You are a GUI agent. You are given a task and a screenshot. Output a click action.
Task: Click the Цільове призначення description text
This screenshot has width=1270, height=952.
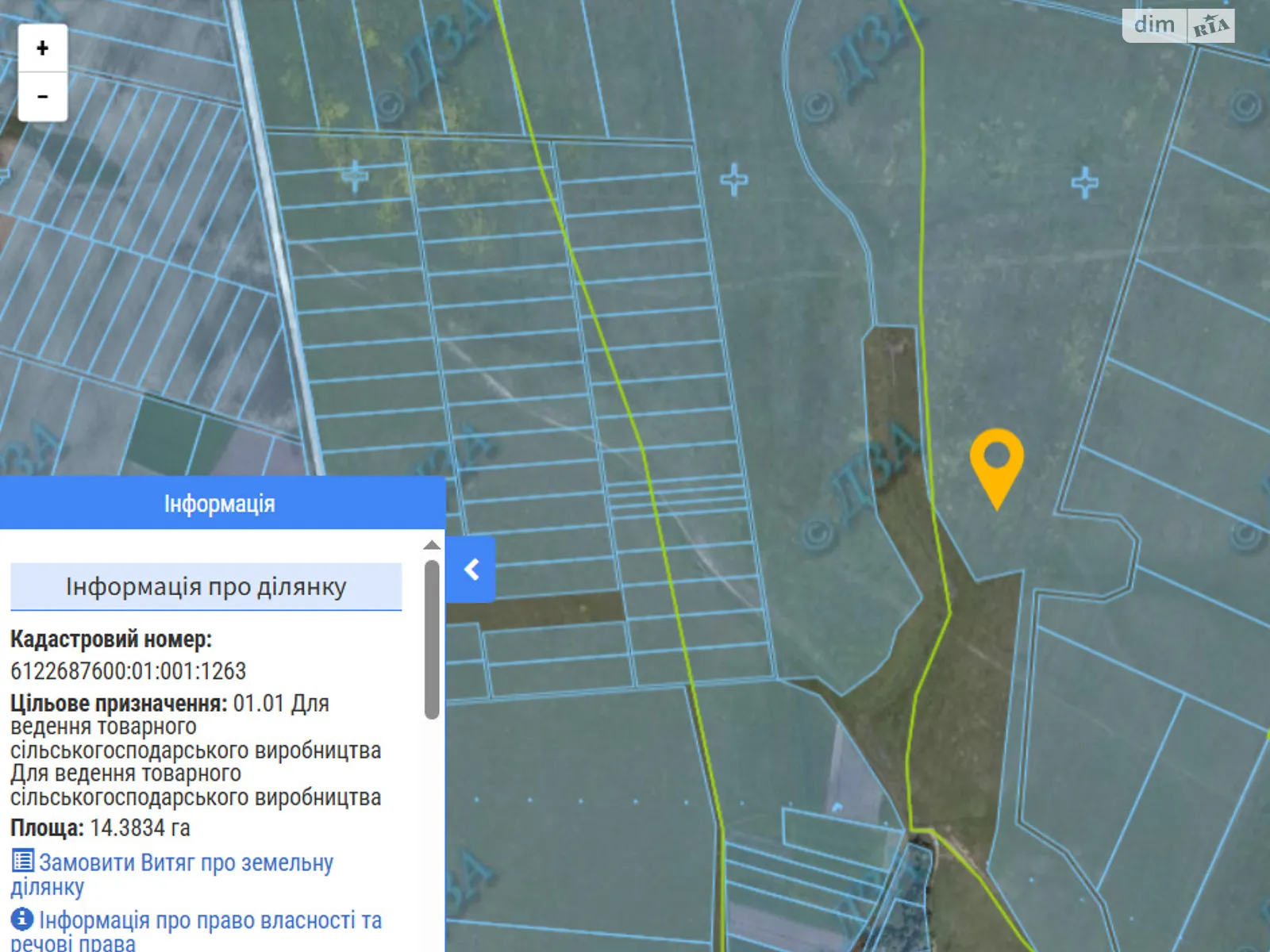tap(195, 750)
